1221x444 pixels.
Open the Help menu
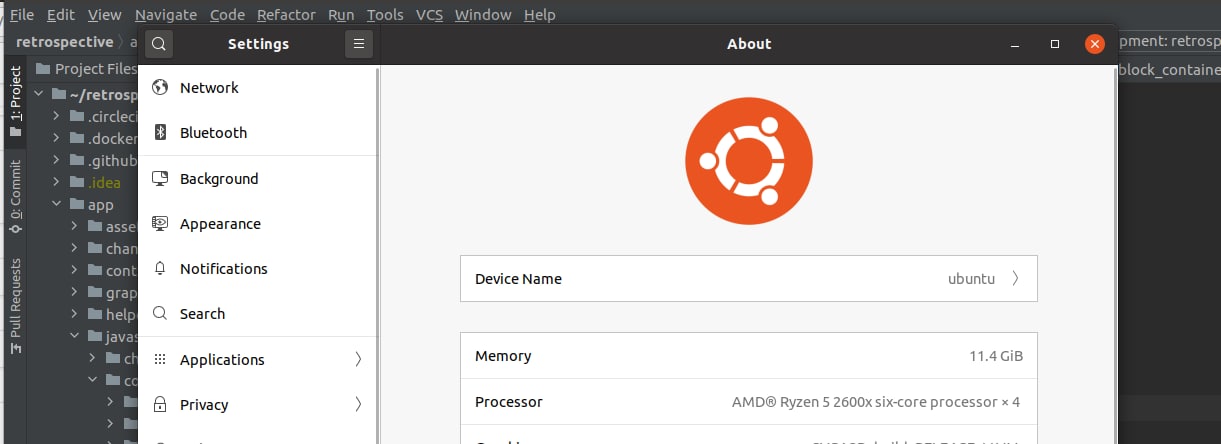coord(540,15)
